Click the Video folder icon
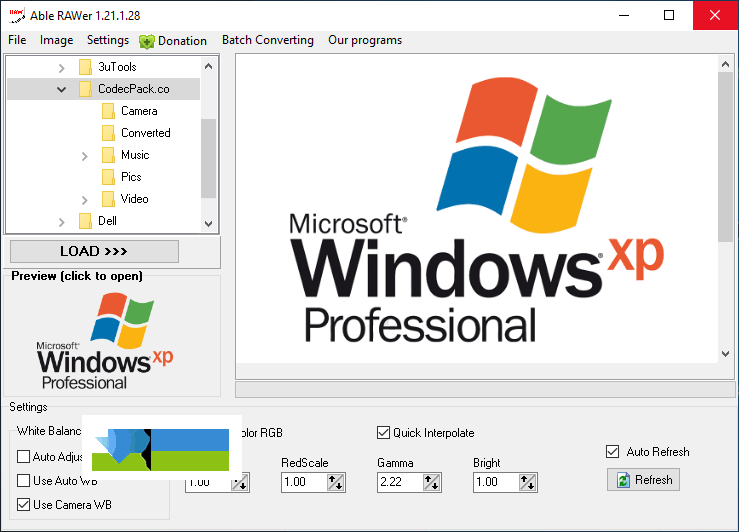 click(108, 199)
